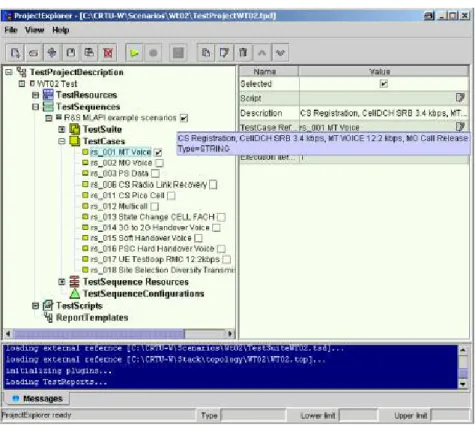Open the View menu

click(x=34, y=30)
